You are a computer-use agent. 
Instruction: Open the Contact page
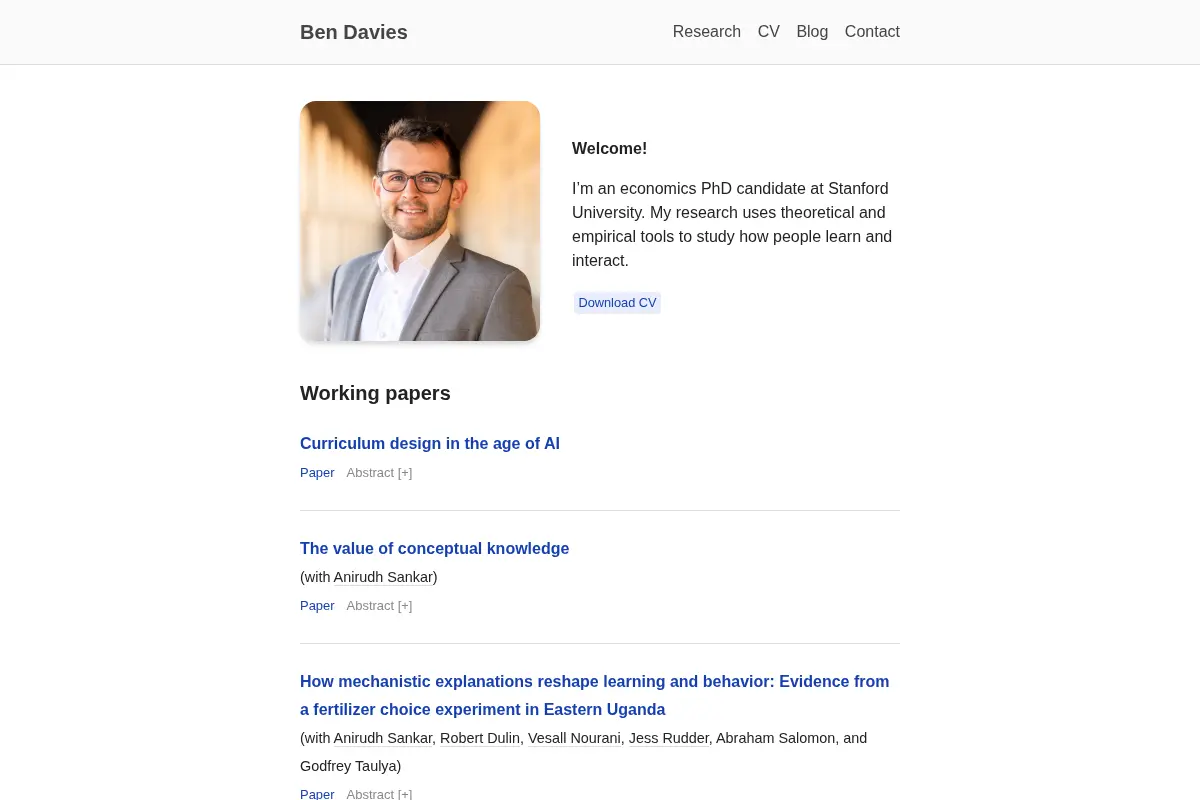click(x=872, y=32)
